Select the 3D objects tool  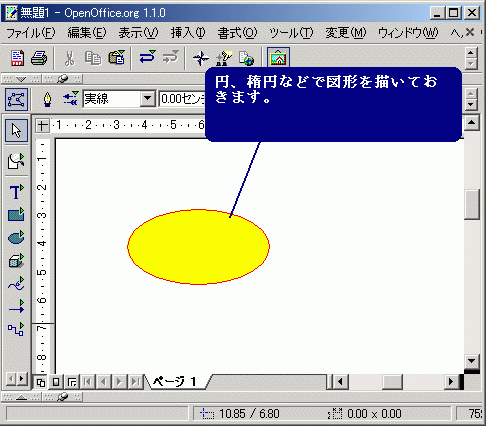click(x=16, y=261)
